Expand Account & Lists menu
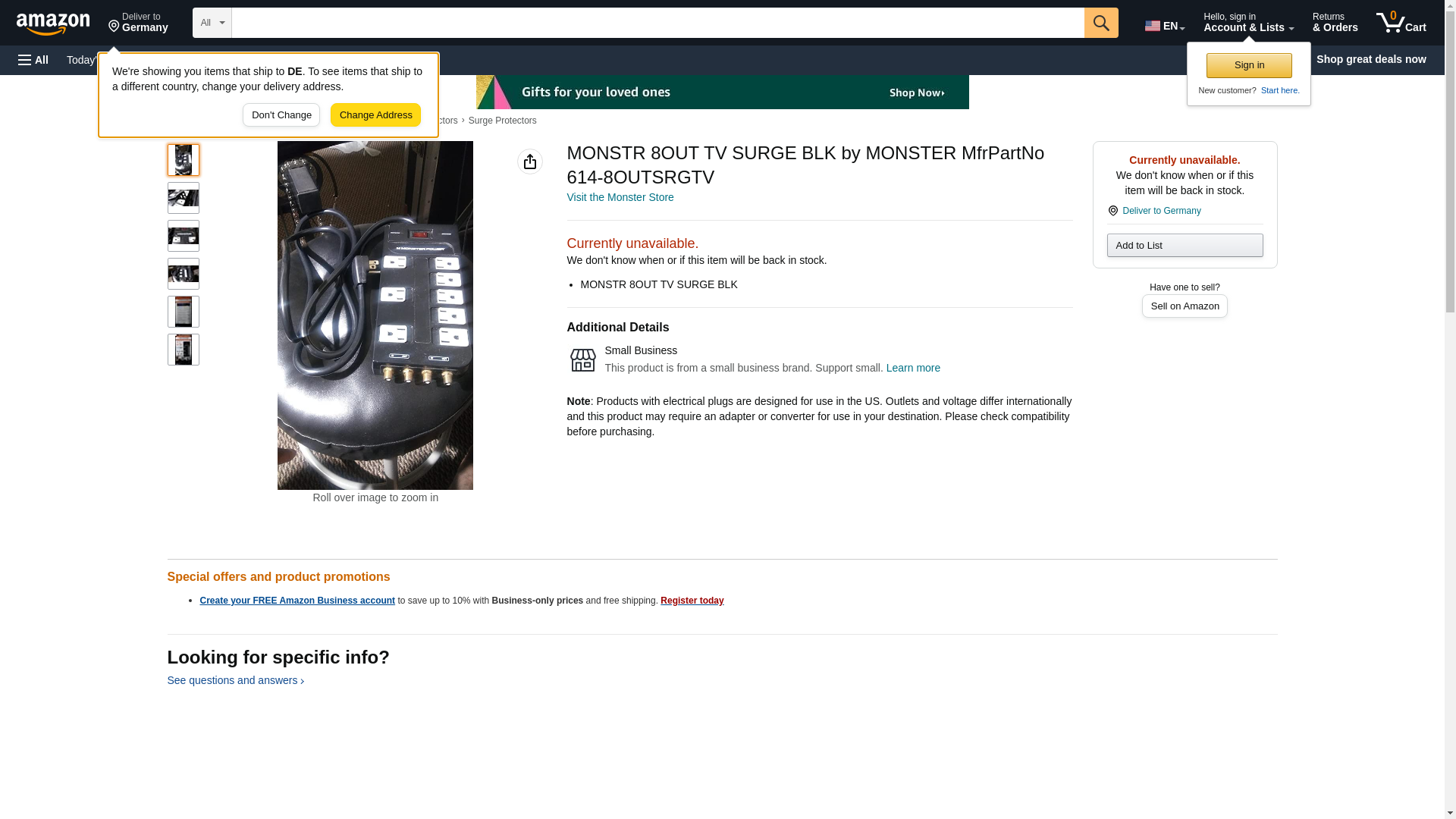Image resolution: width=1456 pixels, height=819 pixels. click(1248, 23)
